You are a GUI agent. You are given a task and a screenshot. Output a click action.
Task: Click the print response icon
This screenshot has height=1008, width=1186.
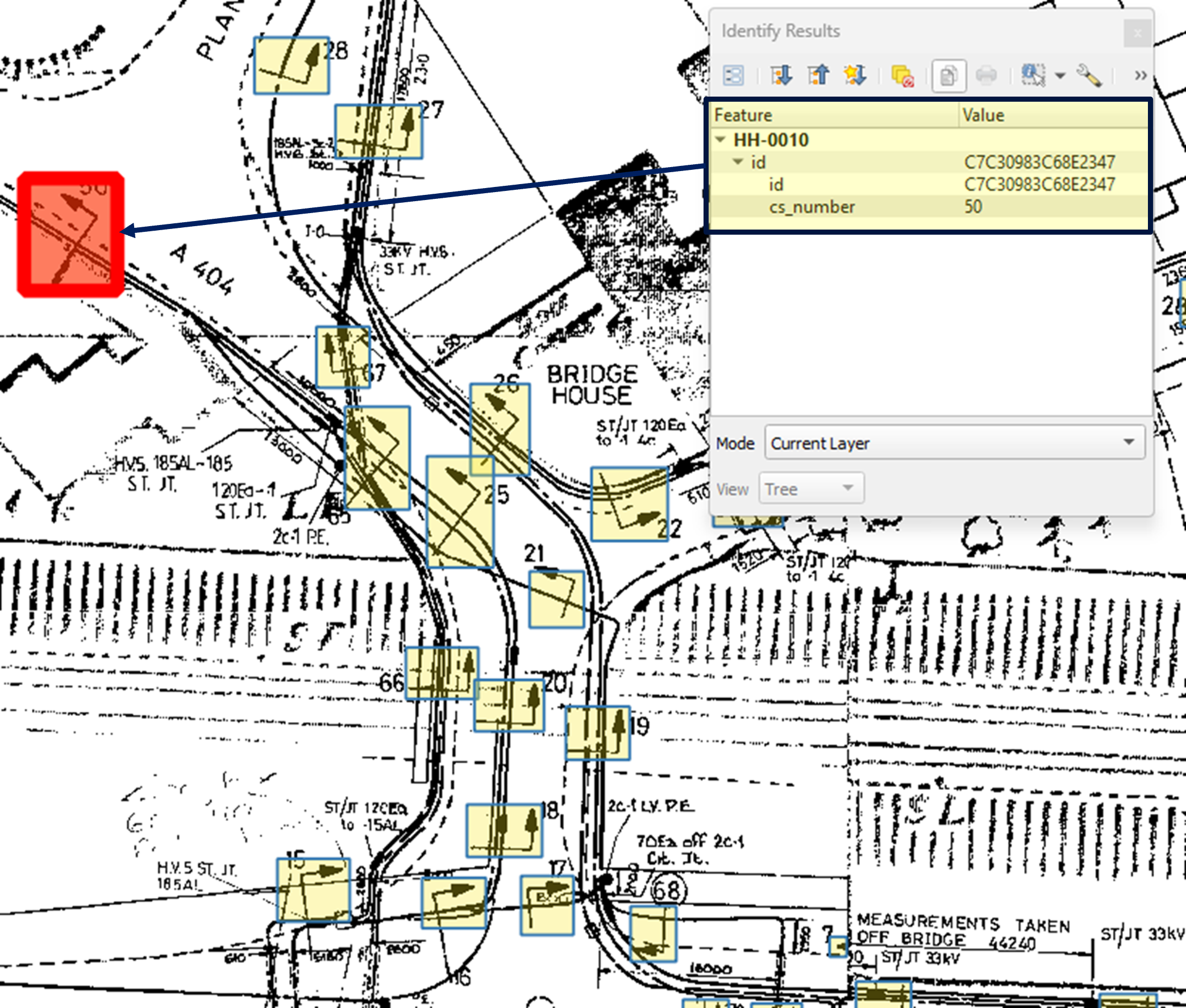(986, 76)
